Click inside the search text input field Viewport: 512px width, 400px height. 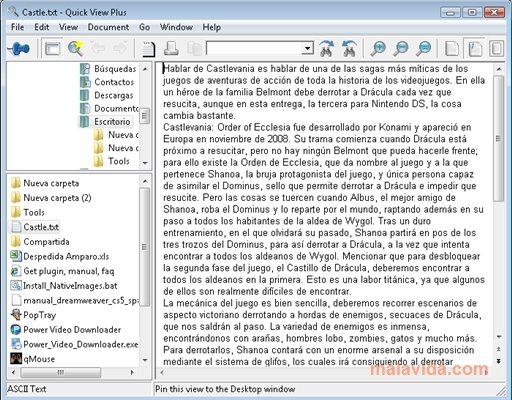tap(255, 48)
